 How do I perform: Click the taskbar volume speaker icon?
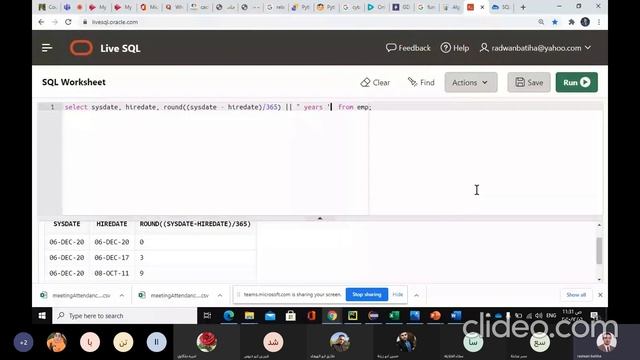click(539, 316)
